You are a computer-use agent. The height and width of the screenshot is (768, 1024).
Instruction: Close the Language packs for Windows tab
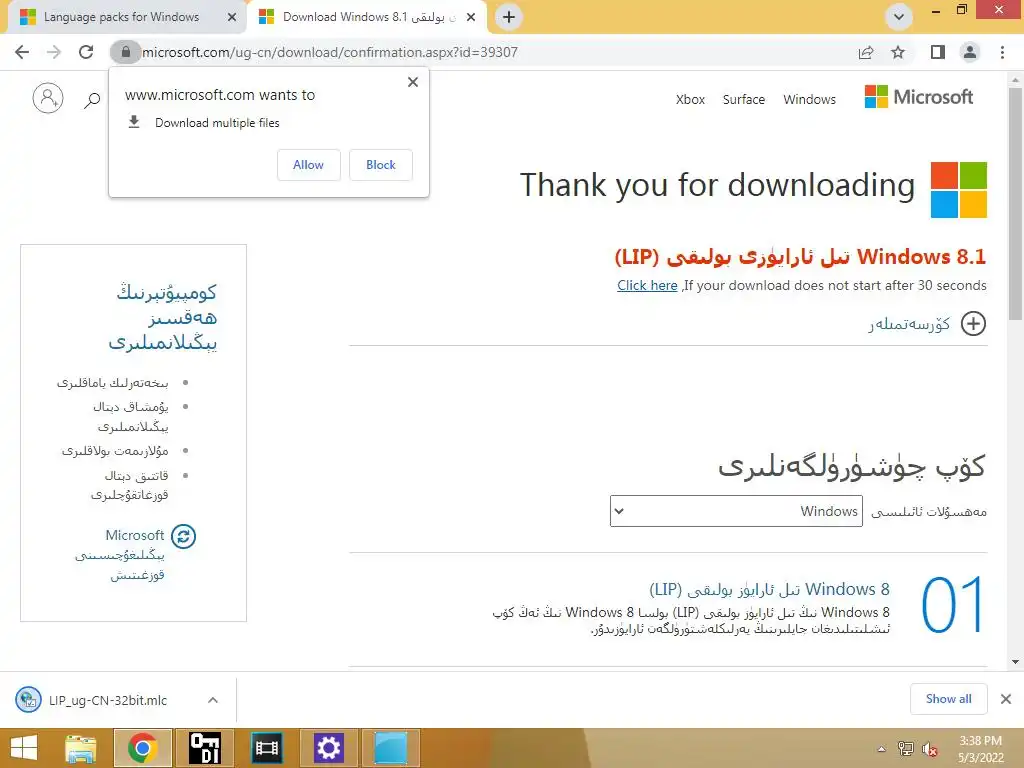[232, 17]
